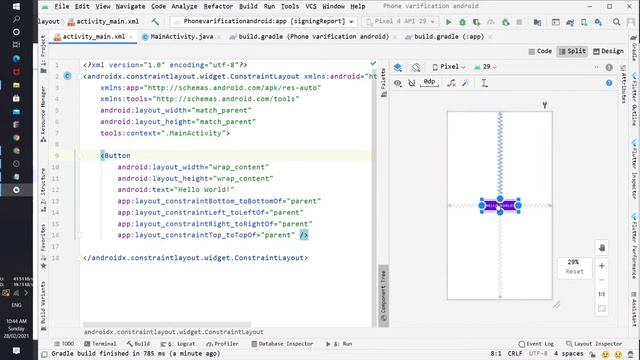Open the Refactor menu
This screenshot has width=640, height=360.
218,6
